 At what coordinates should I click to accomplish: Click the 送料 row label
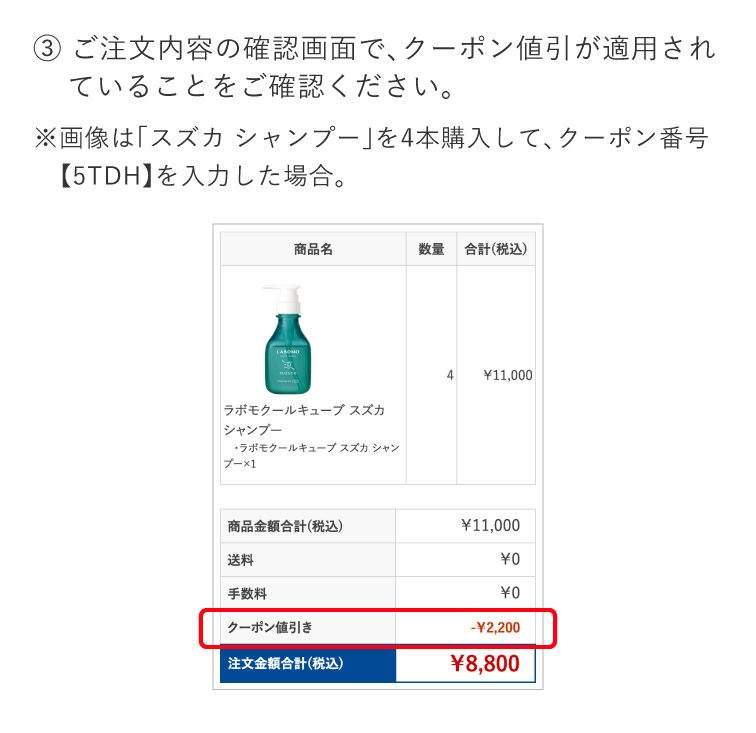[241, 560]
